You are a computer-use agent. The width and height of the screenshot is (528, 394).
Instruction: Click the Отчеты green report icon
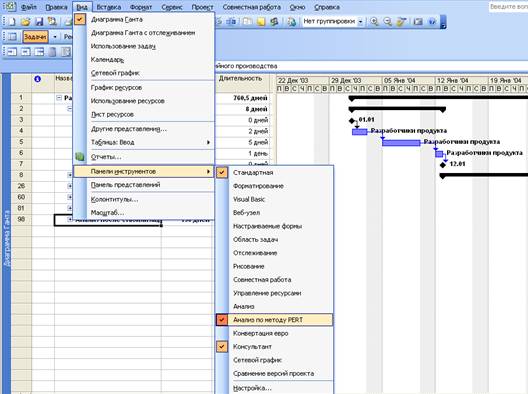80,157
